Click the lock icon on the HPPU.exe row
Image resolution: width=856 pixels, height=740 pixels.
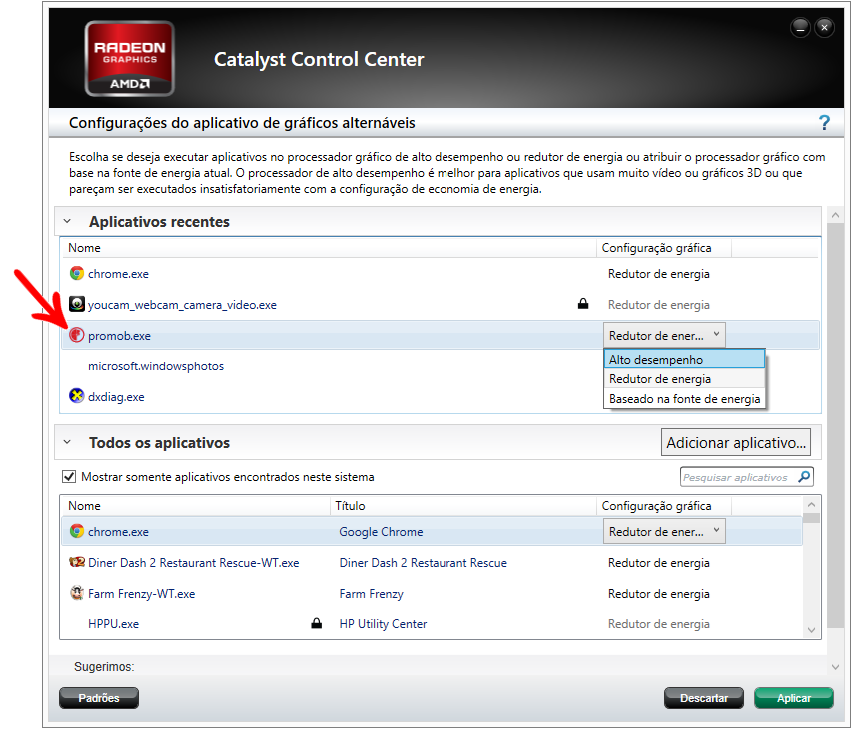317,623
